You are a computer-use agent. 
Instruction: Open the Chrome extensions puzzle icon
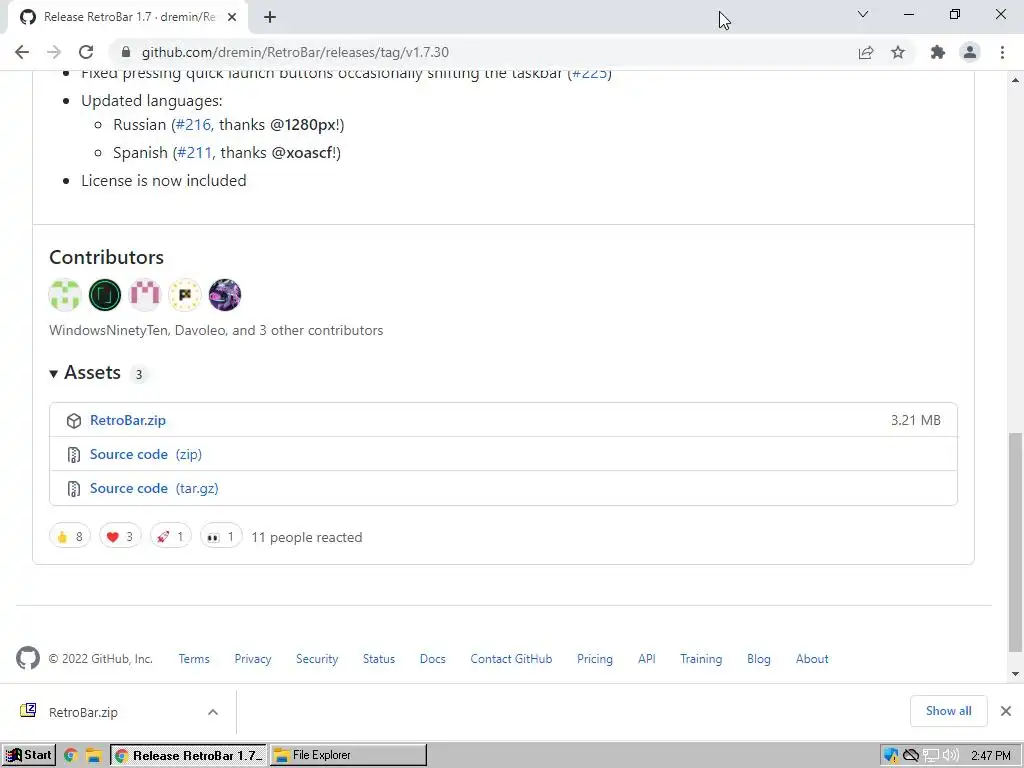coord(938,52)
